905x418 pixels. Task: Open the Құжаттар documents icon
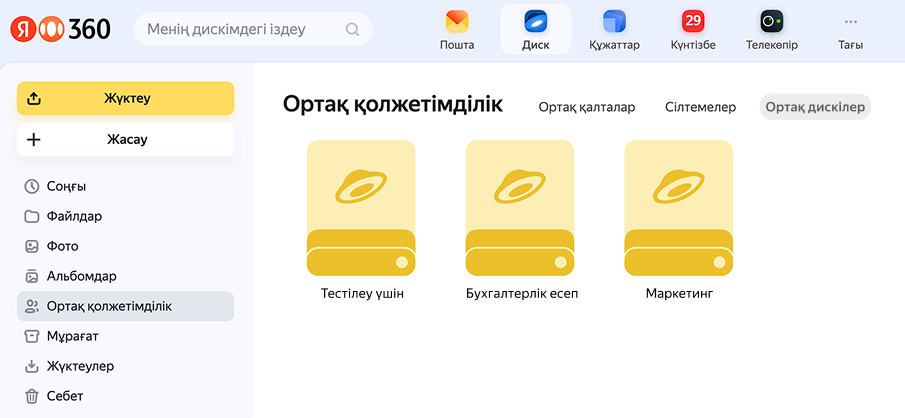click(614, 22)
